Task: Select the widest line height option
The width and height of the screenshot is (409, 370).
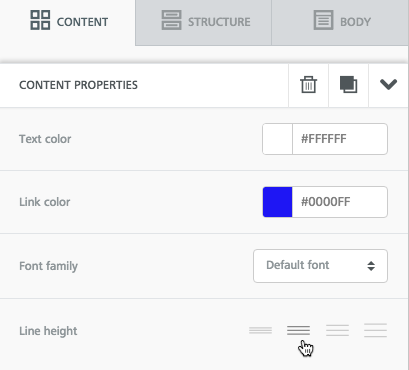Action: (x=375, y=330)
